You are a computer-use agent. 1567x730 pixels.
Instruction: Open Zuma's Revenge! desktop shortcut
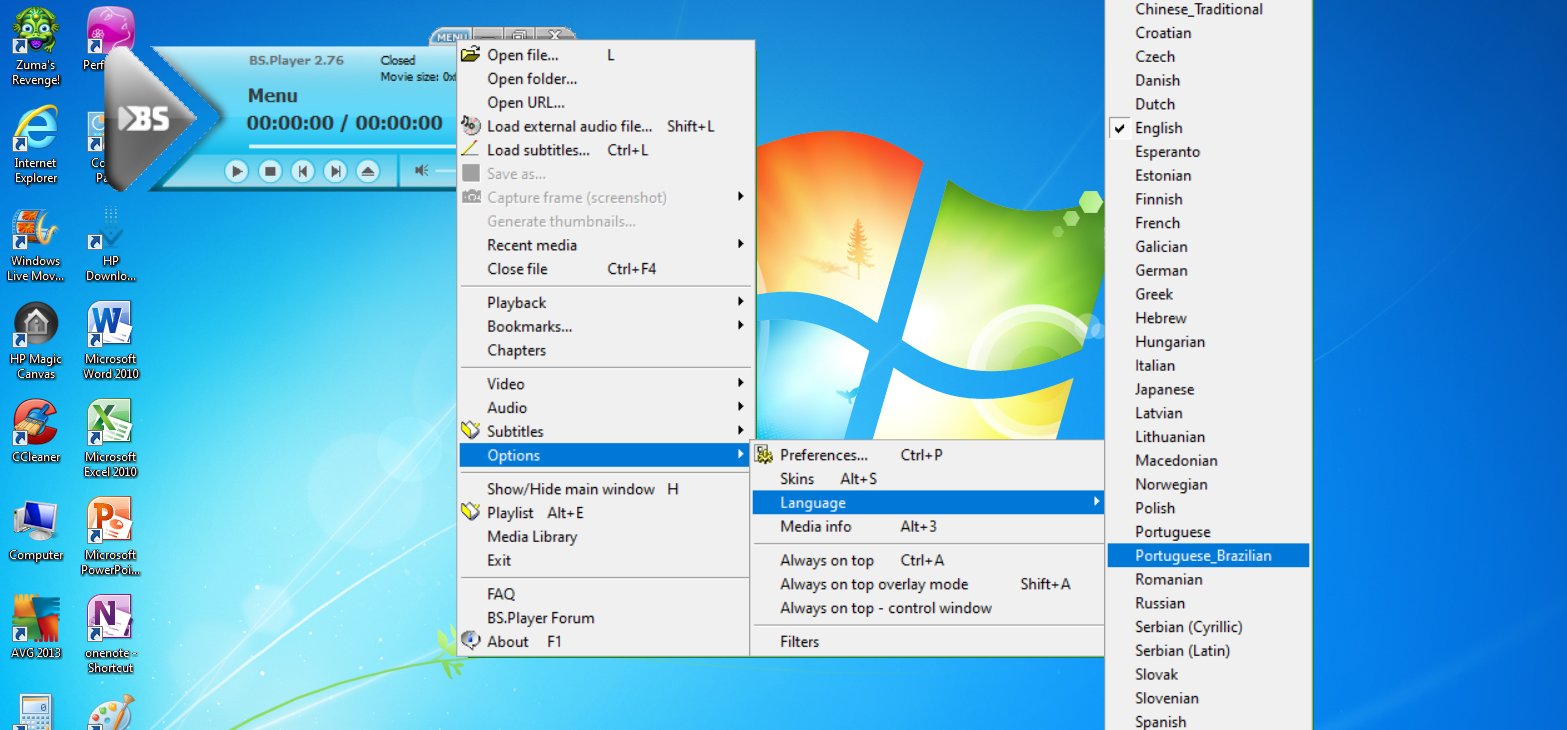click(35, 47)
